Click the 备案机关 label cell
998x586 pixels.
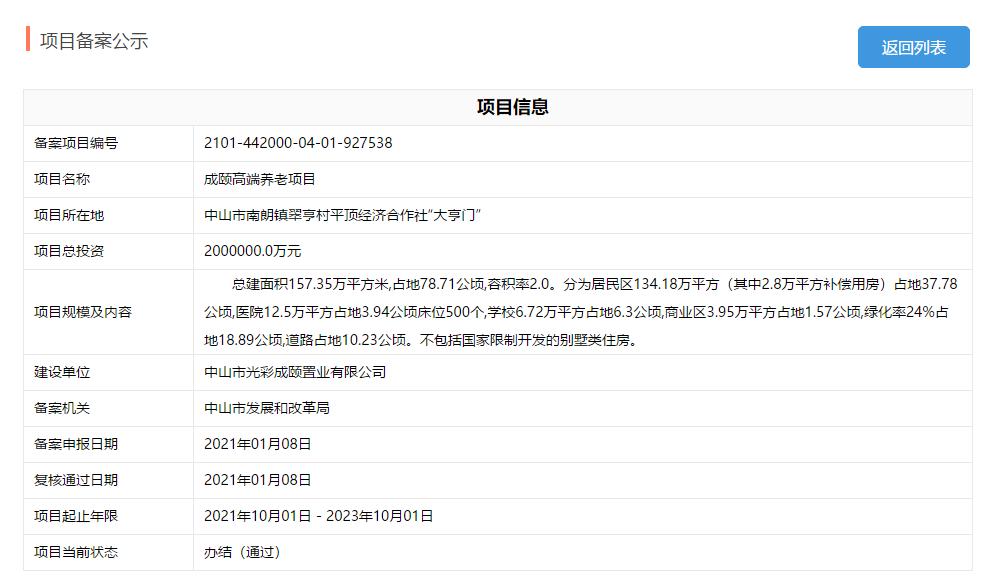pyautogui.click(x=109, y=408)
